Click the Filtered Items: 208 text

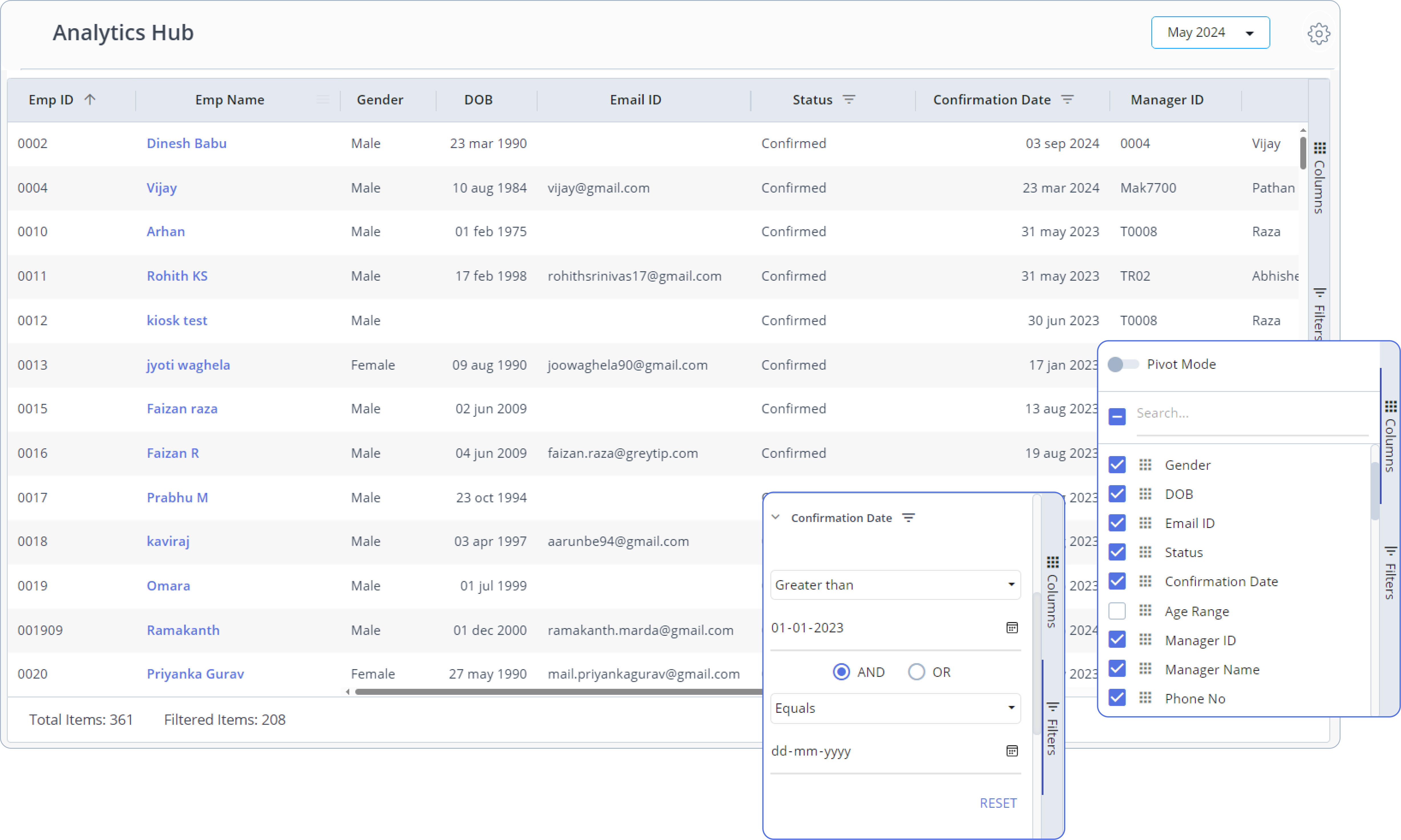coord(225,719)
